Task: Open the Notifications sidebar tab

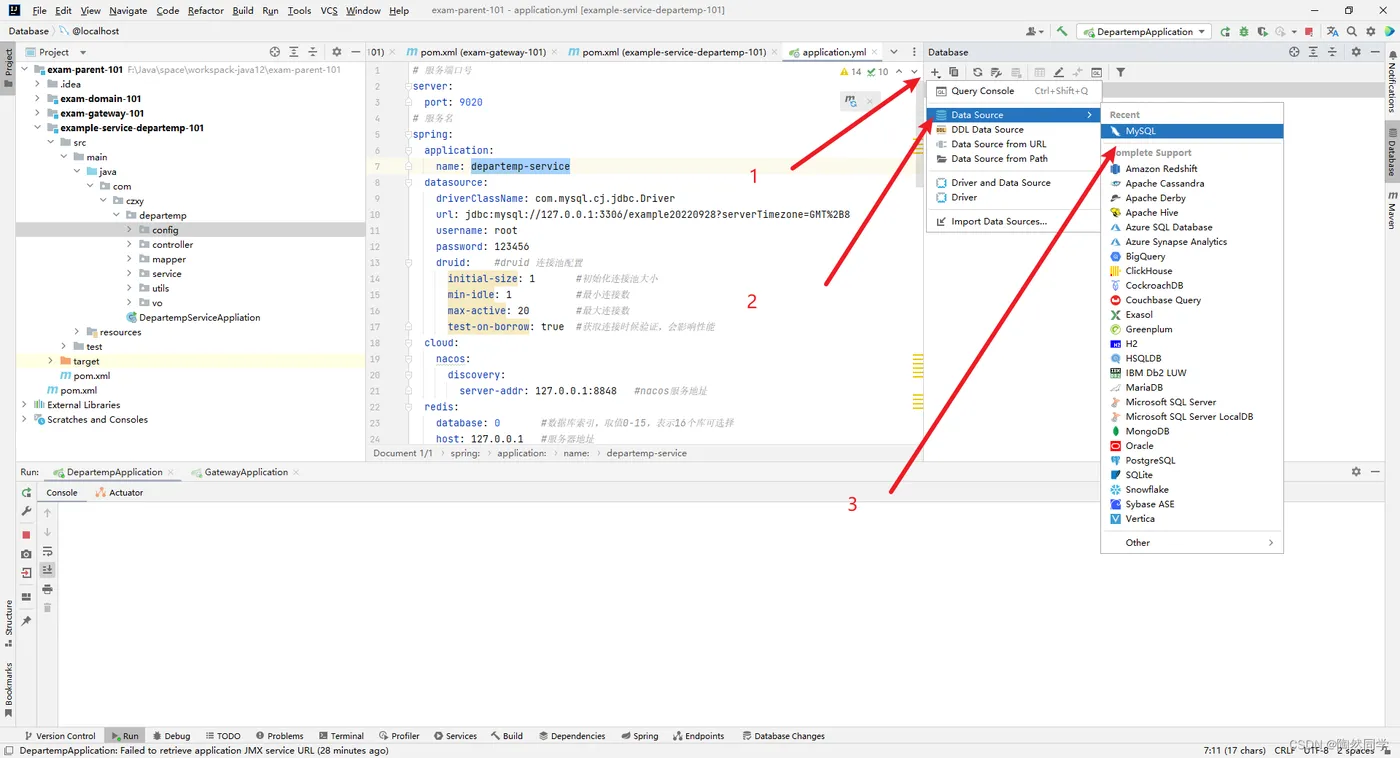Action: point(1390,84)
